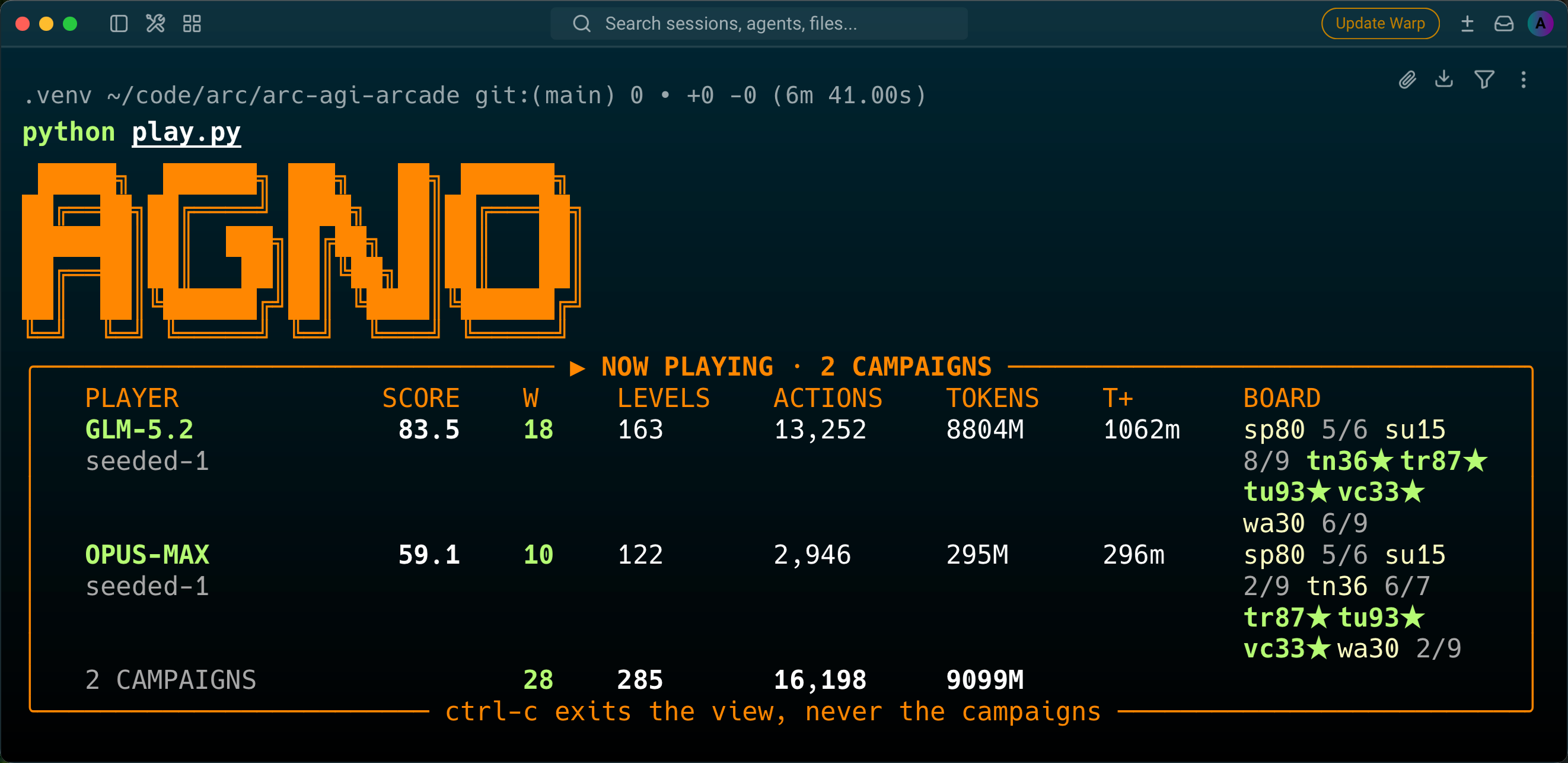Click the T+ column header
This screenshot has height=763, width=1568.
[1117, 398]
